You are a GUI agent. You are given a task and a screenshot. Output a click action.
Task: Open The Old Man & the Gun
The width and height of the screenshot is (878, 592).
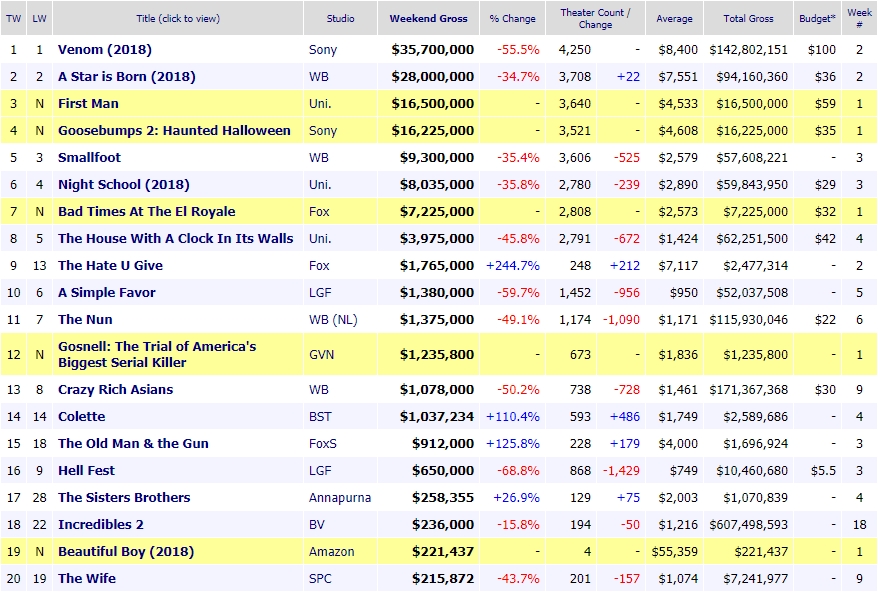click(133, 444)
